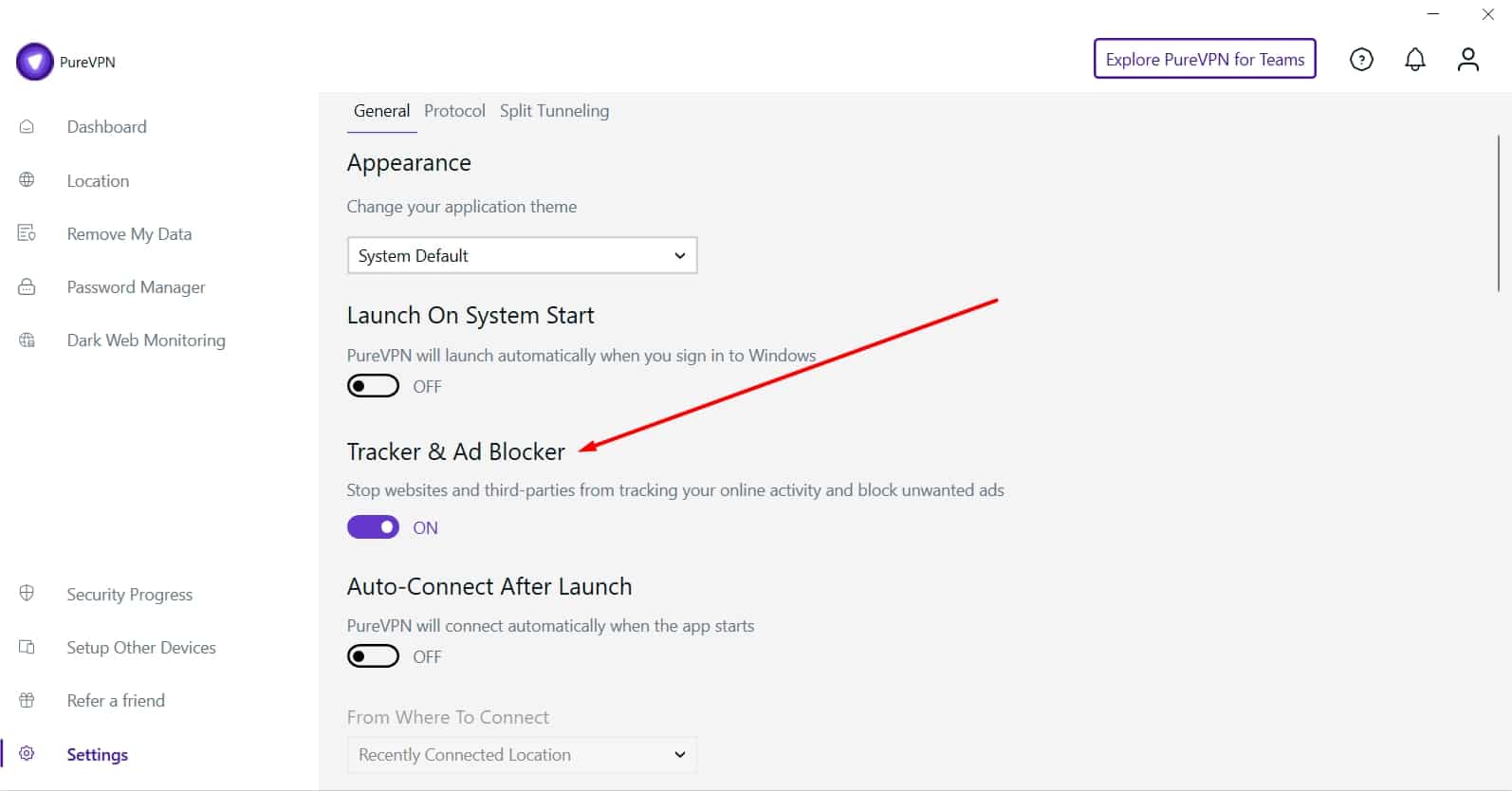Open Password Manager in sidebar

pos(136,286)
